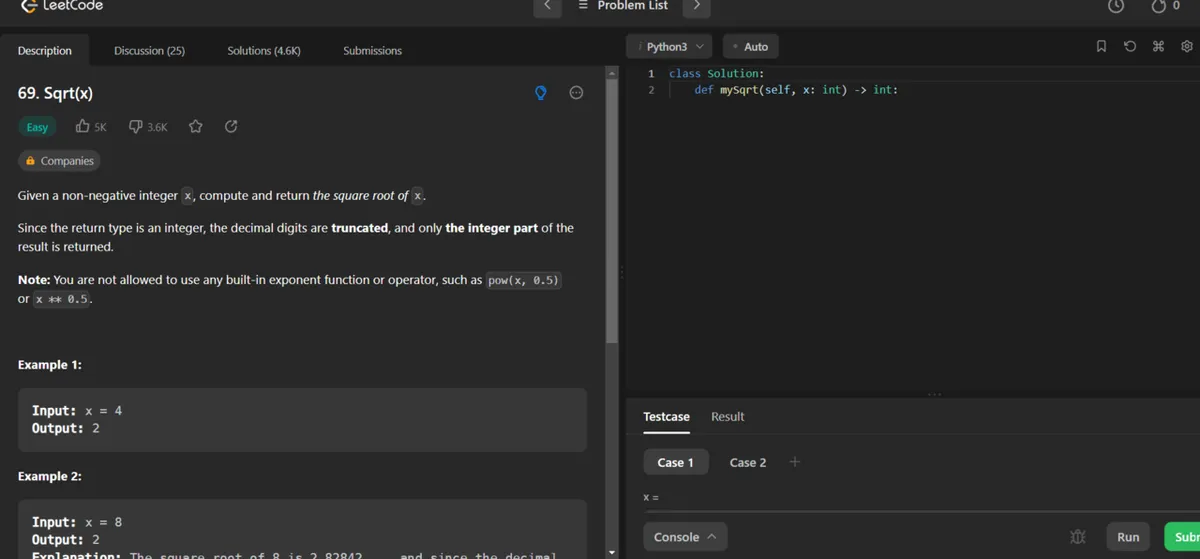Reset code to default with the revert icon
Screen dimensions: 1200x559
[1129, 47]
